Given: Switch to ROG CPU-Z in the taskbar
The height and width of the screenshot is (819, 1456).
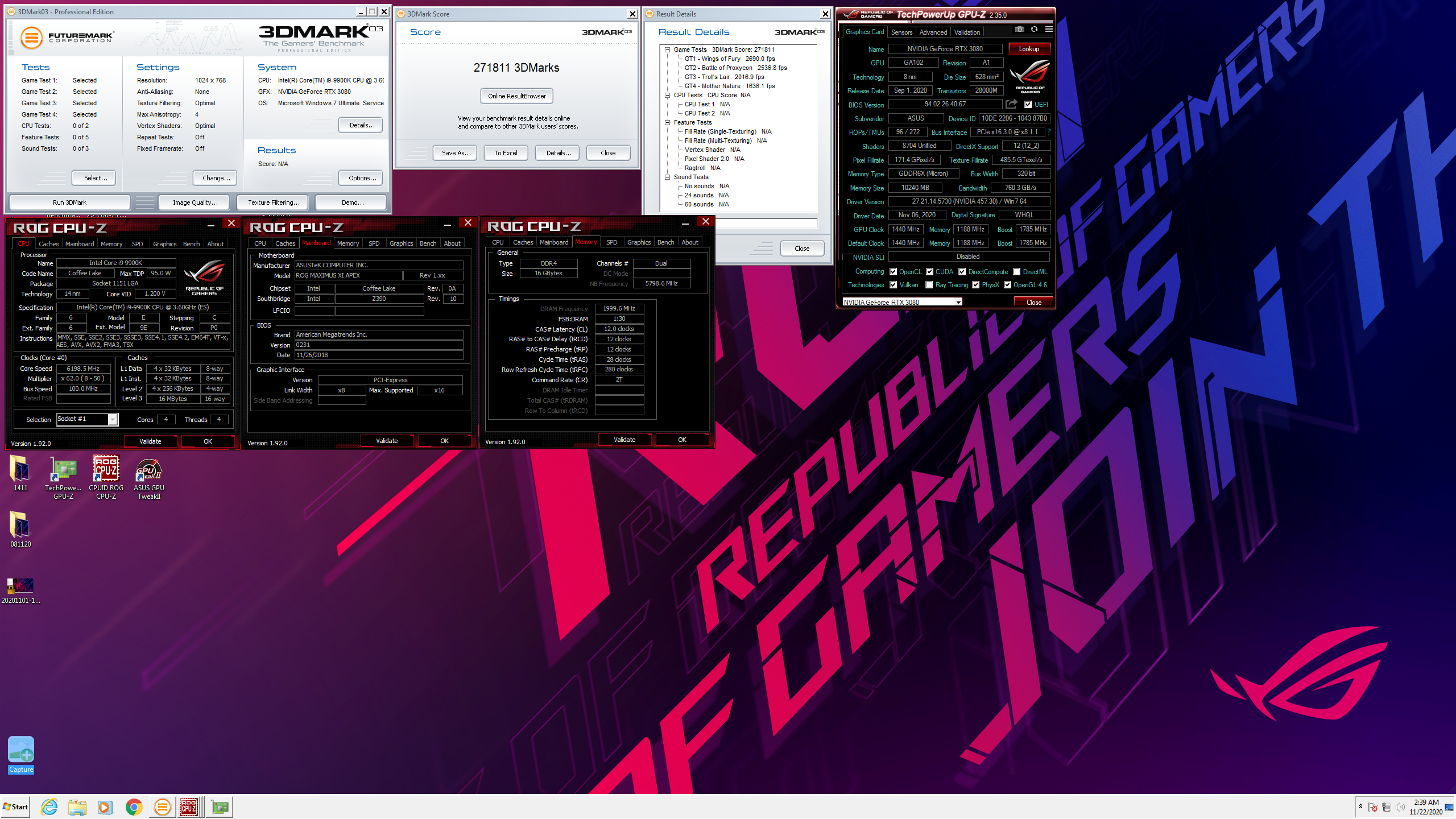Looking at the screenshot, I should pos(189,806).
